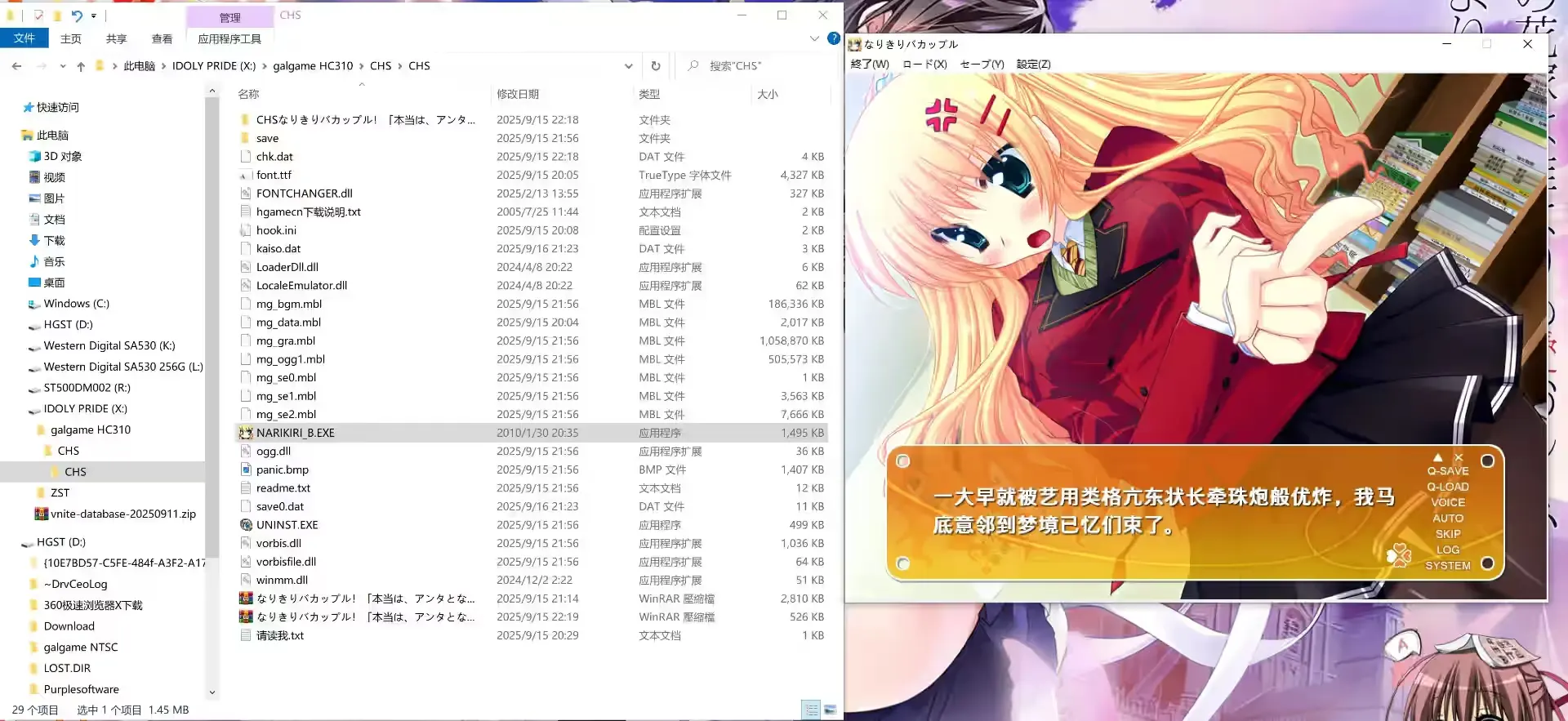Screen dimensions: 1568x721
Task: Toggle AUTO mode in the game message box
Action: pos(1448,518)
